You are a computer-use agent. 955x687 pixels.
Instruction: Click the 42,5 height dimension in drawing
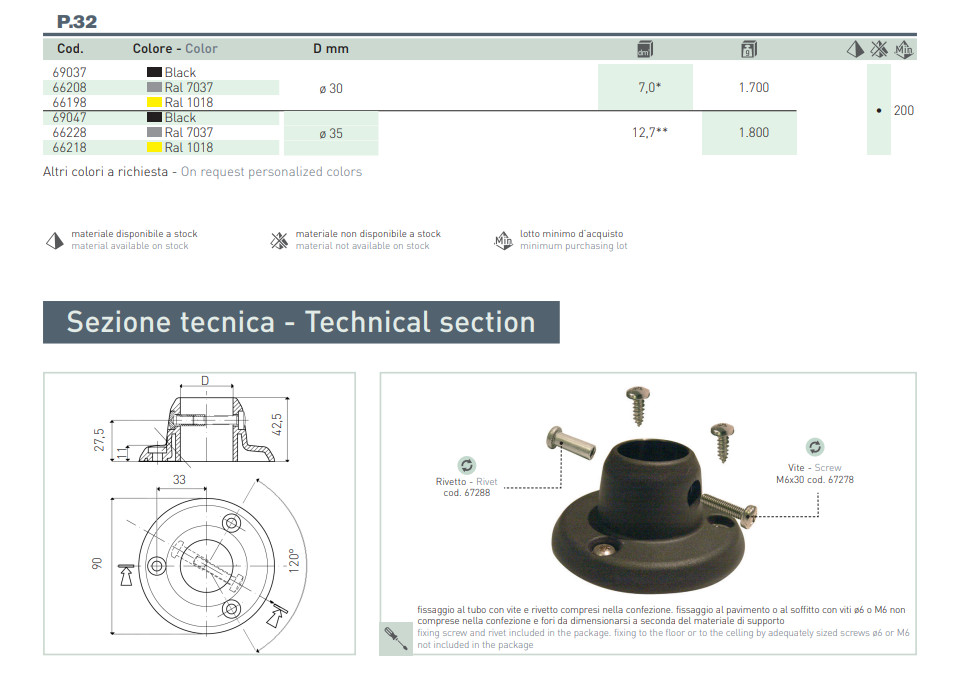pyautogui.click(x=277, y=425)
